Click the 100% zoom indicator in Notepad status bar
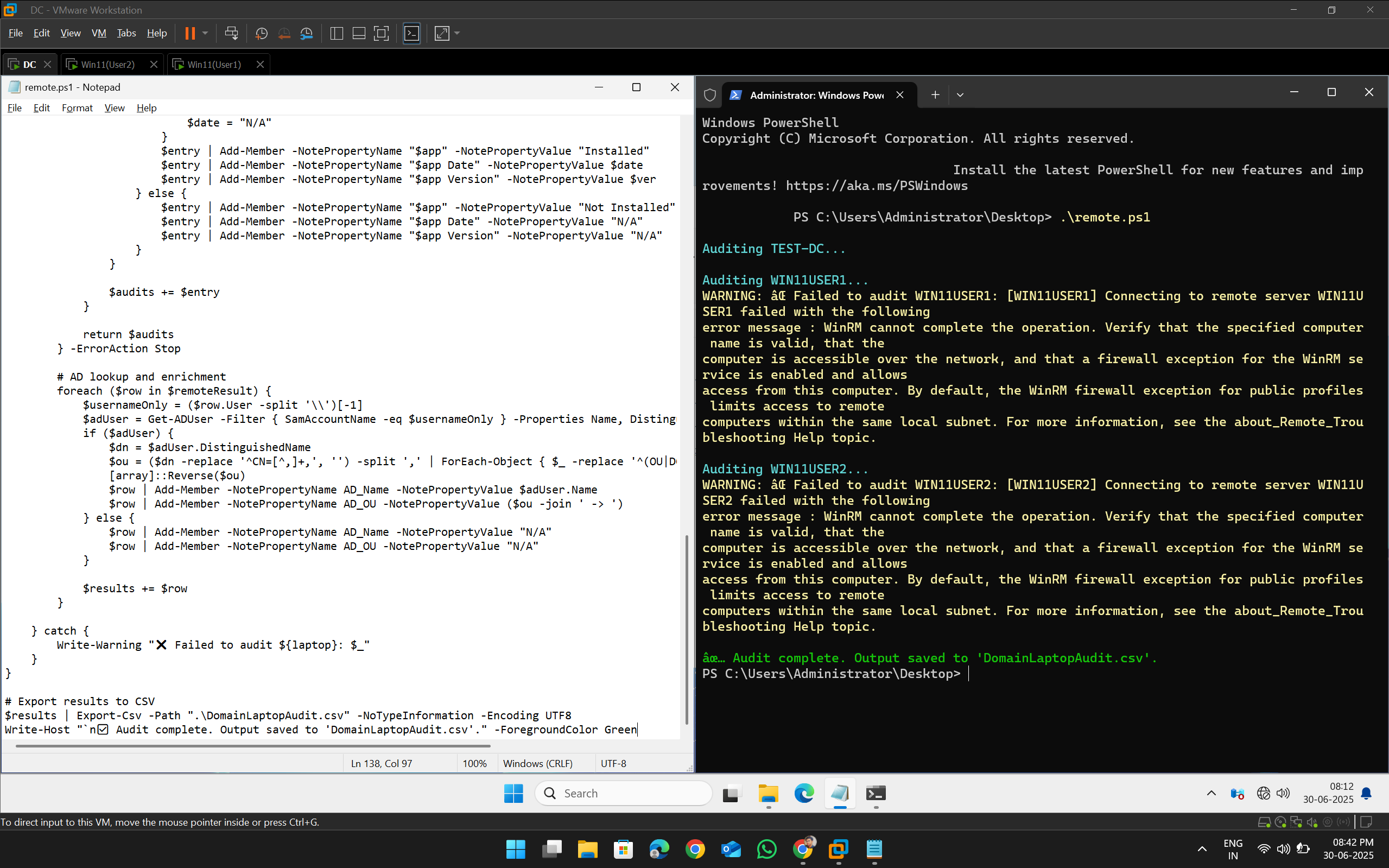This screenshot has width=1389, height=868. click(x=475, y=763)
